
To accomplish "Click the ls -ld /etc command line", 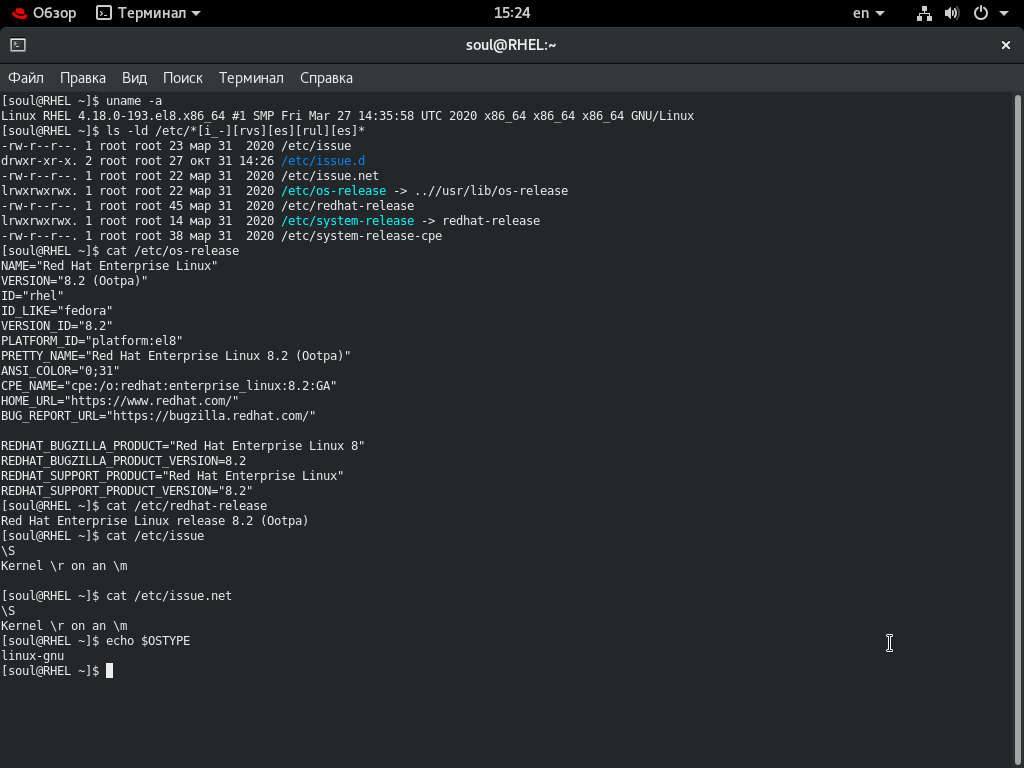I will point(236,131).
